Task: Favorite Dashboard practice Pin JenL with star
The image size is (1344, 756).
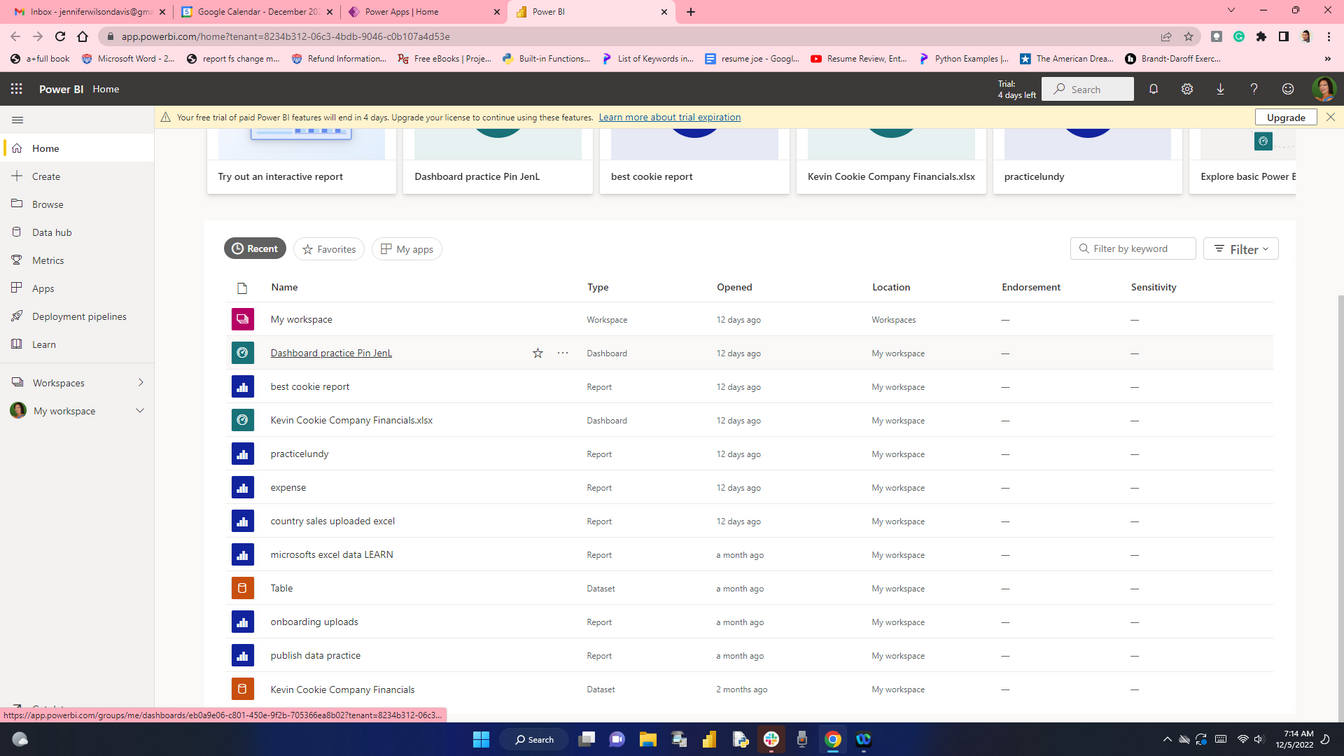Action: click(538, 353)
